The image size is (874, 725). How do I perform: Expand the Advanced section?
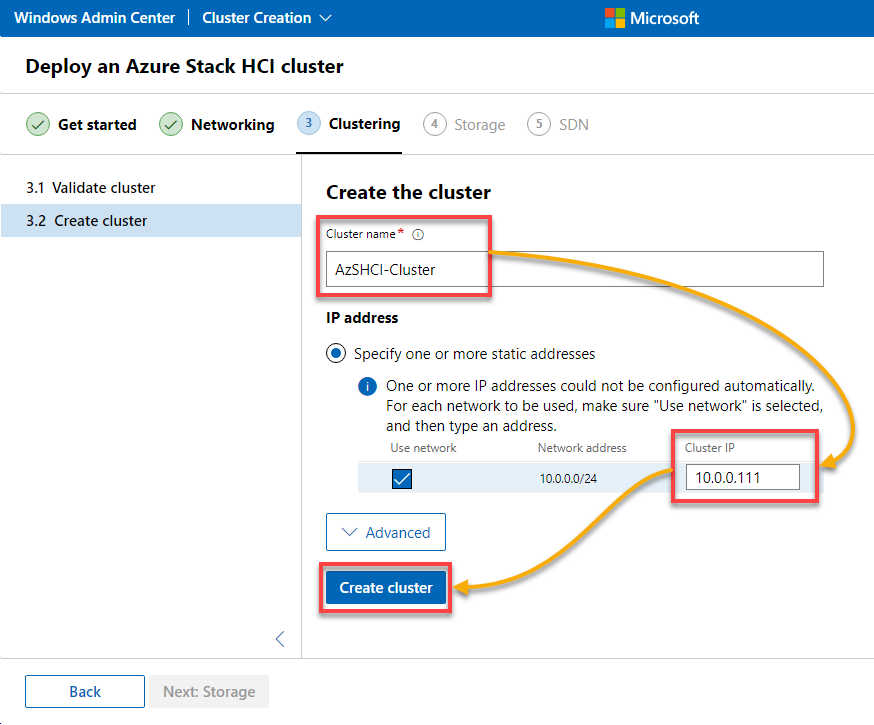click(x=386, y=532)
